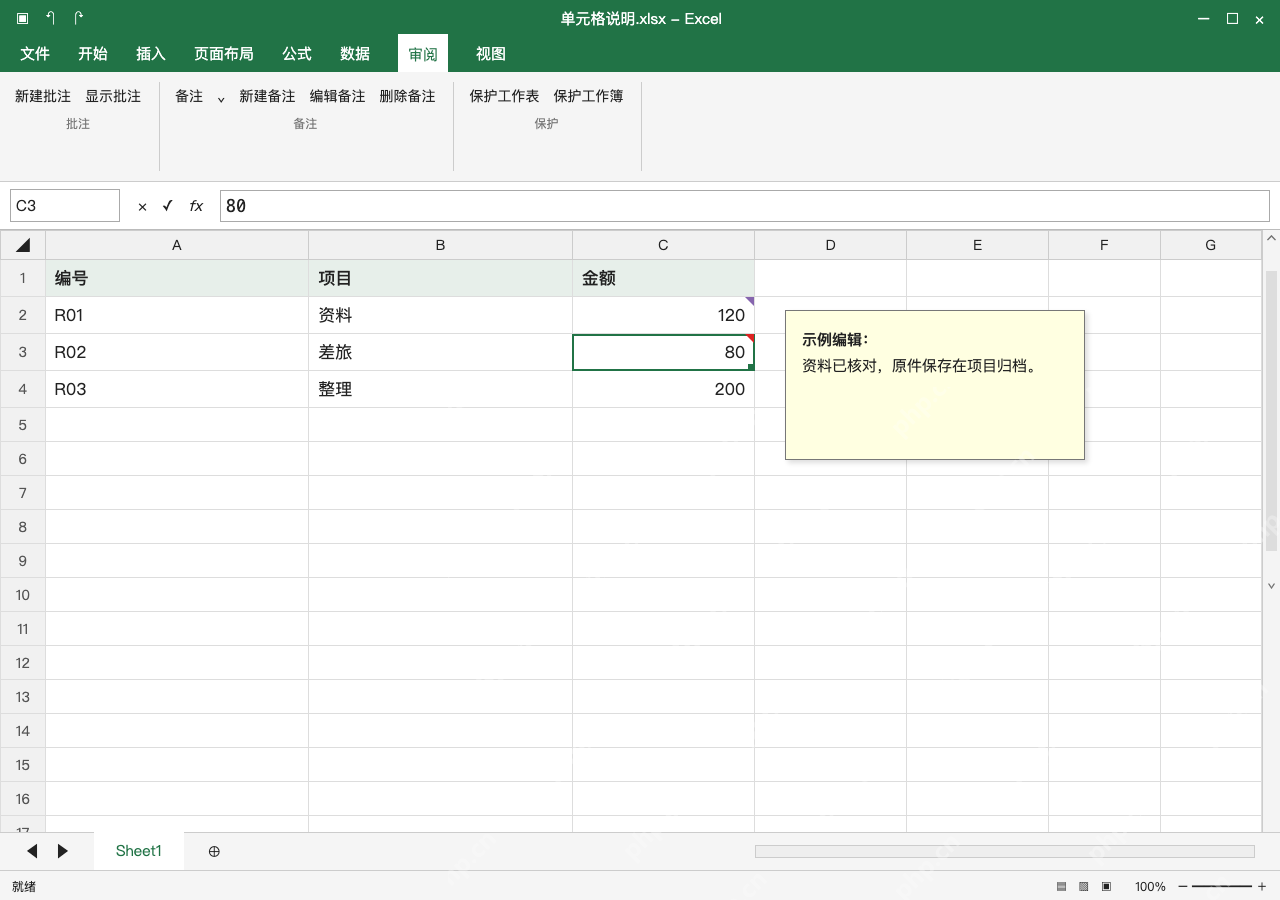This screenshot has width=1280, height=900.
Task: Go to previous sheet with left arrow
Action: tap(32, 851)
